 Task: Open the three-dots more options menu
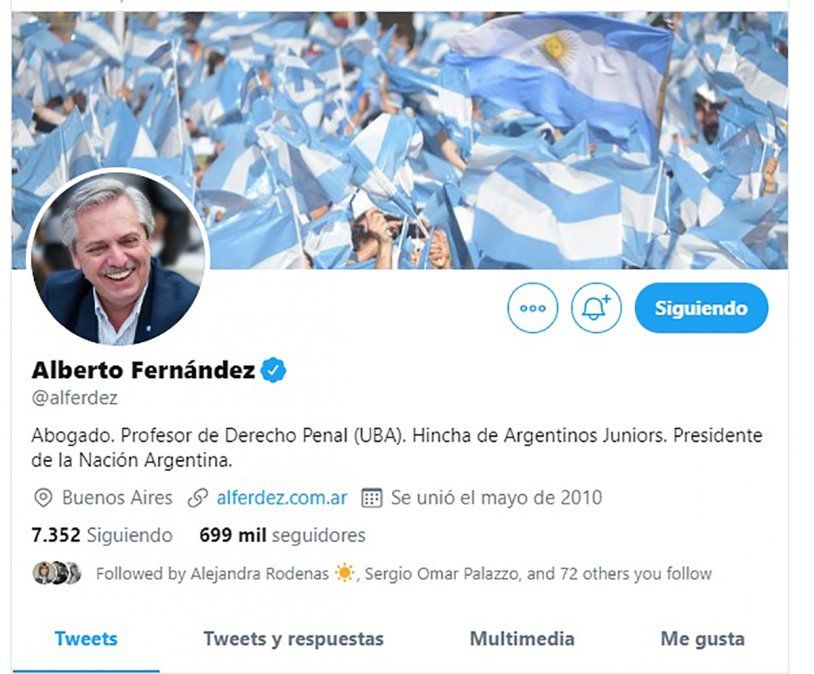click(x=533, y=307)
